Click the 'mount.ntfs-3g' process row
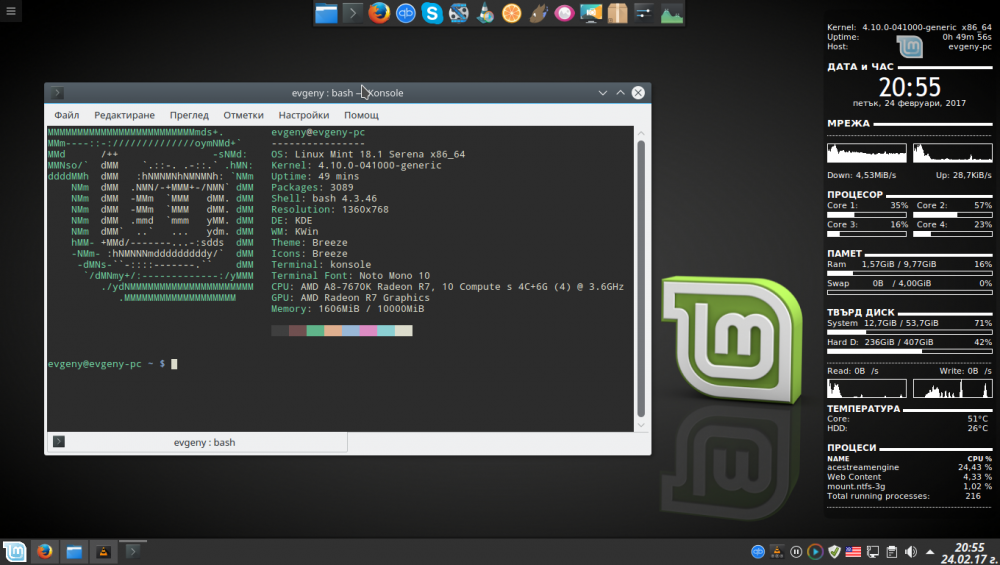Image resolution: width=1000 pixels, height=565 pixels. 909,487
